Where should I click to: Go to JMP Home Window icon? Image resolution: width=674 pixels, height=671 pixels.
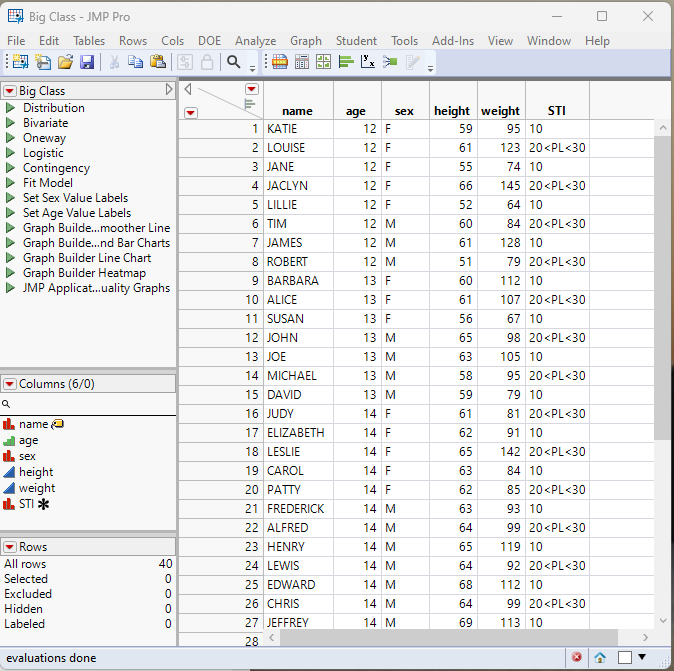pos(600,657)
